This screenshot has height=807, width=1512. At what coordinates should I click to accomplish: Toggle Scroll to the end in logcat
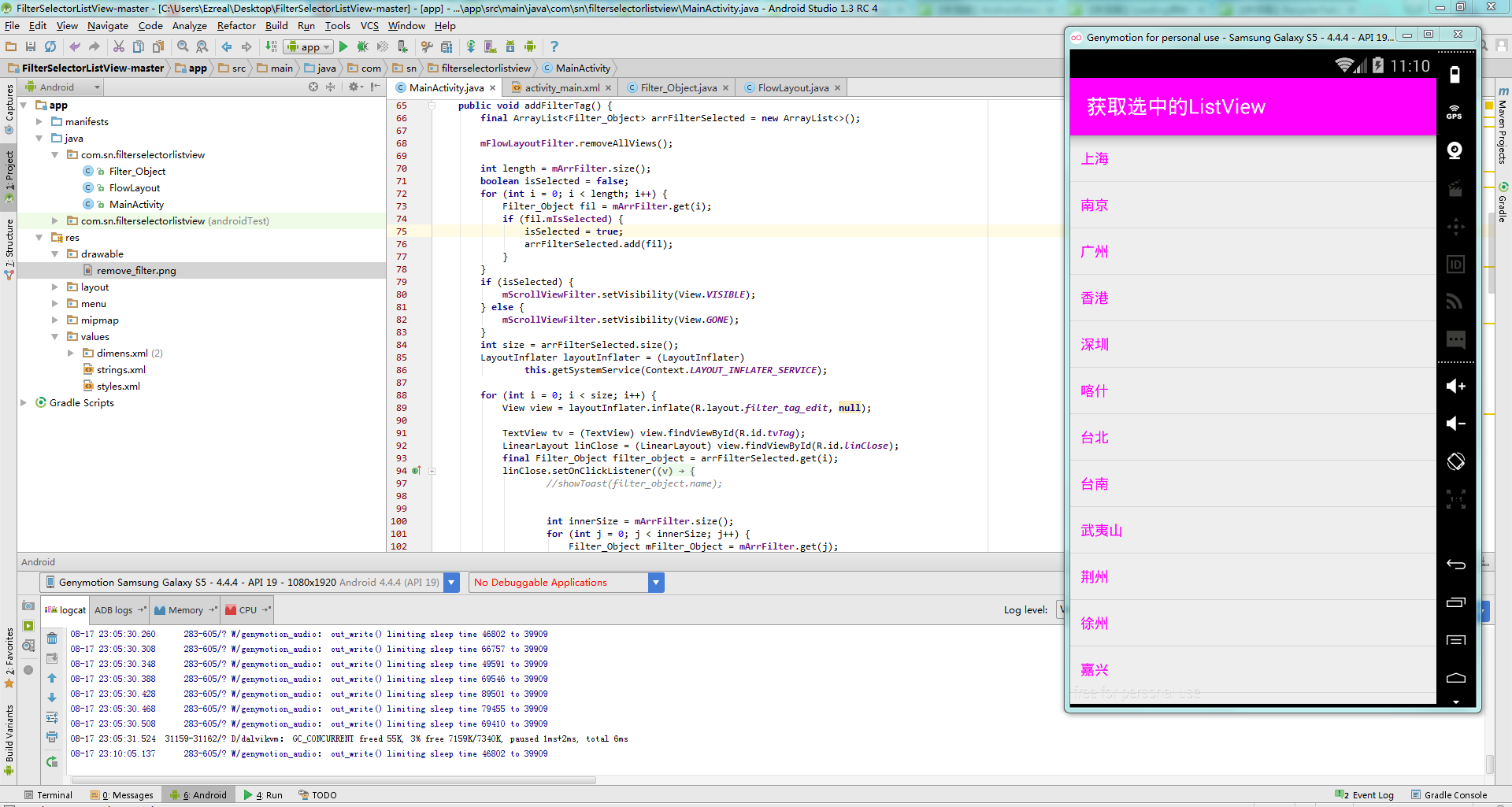click(x=52, y=658)
